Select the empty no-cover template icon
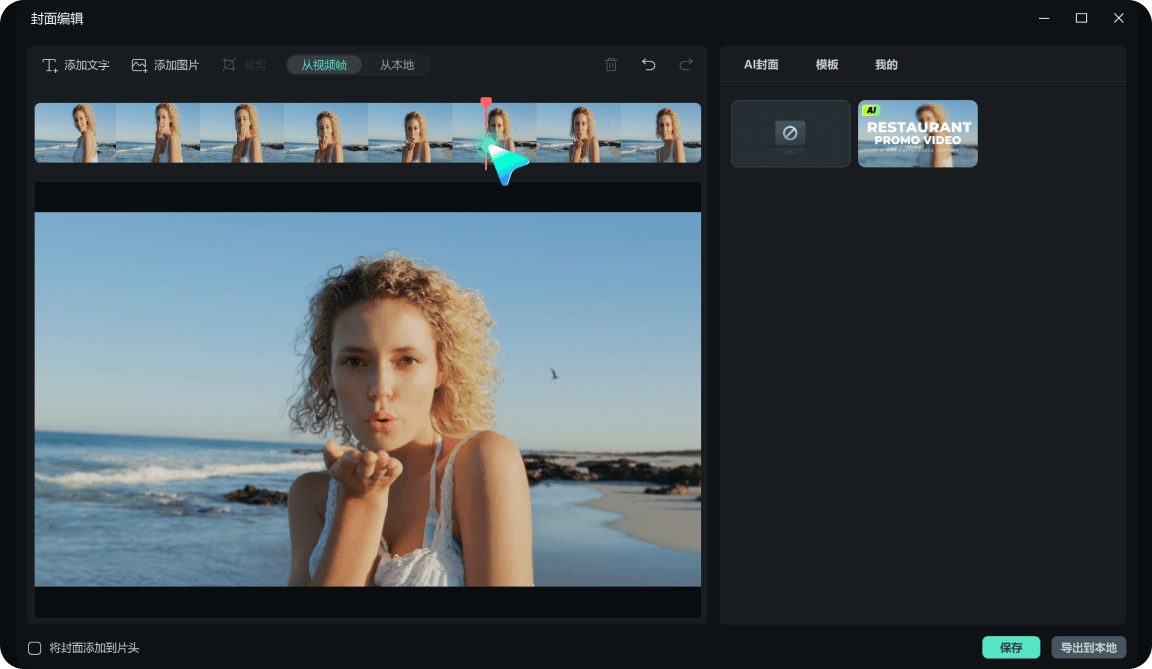 tap(790, 133)
